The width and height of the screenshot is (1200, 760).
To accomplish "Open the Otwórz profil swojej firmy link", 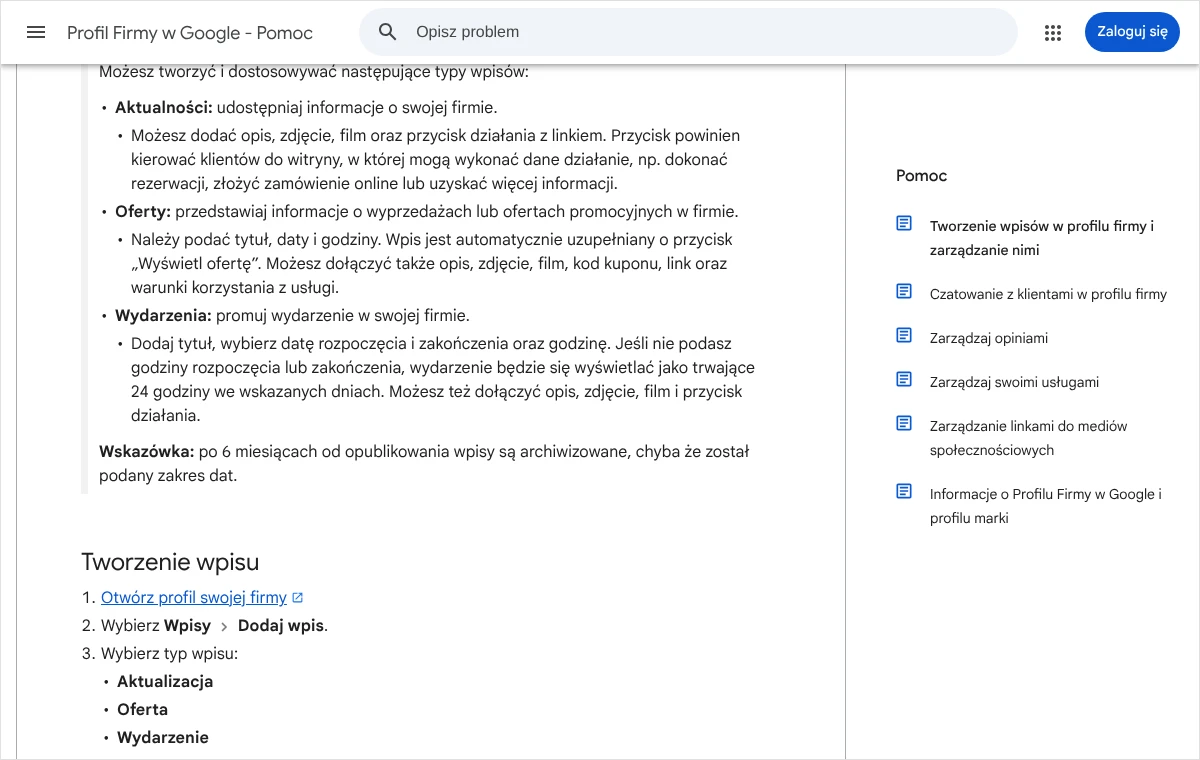I will coord(194,598).
